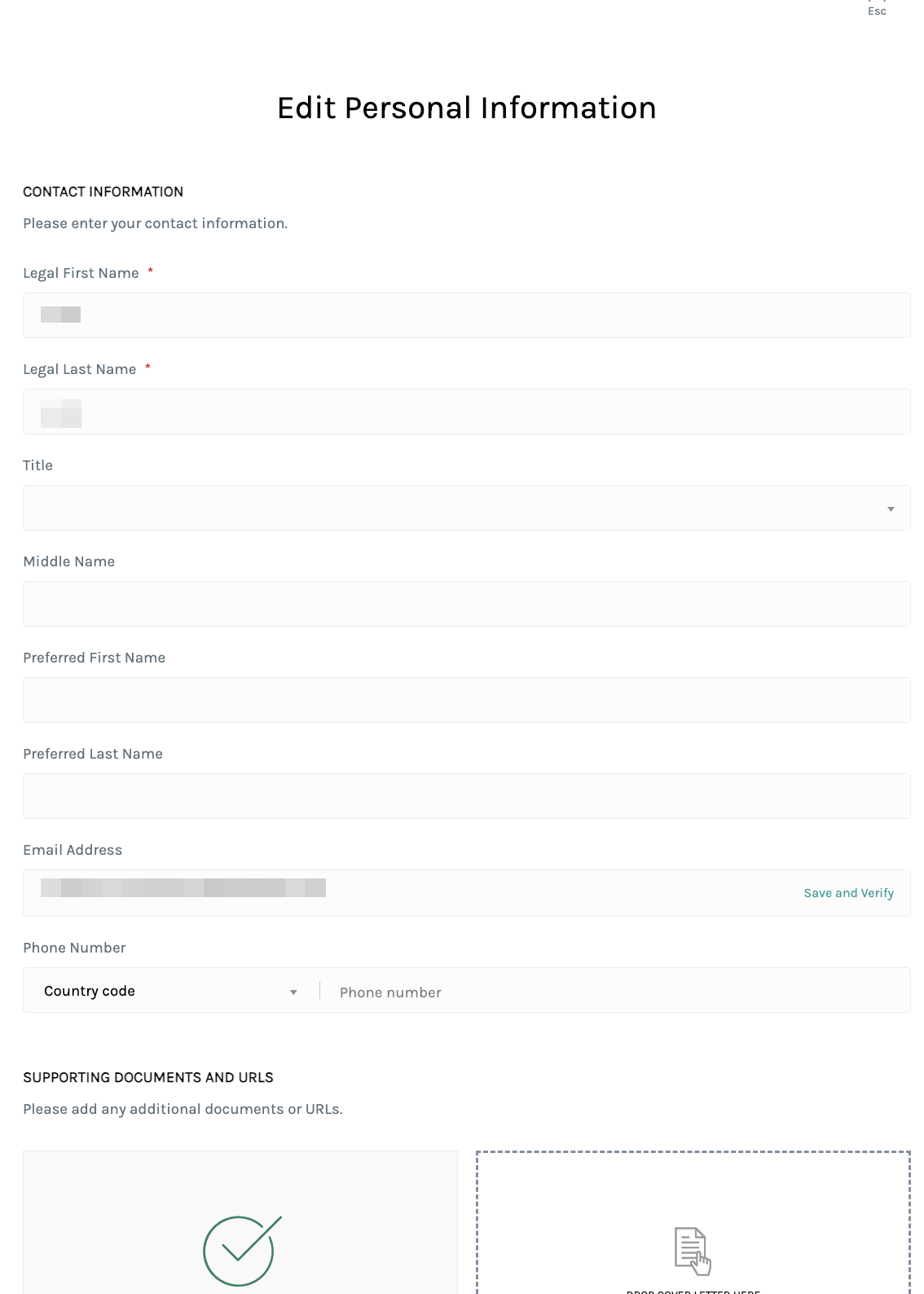Close the dialog using the Esc icon

click(877, 8)
